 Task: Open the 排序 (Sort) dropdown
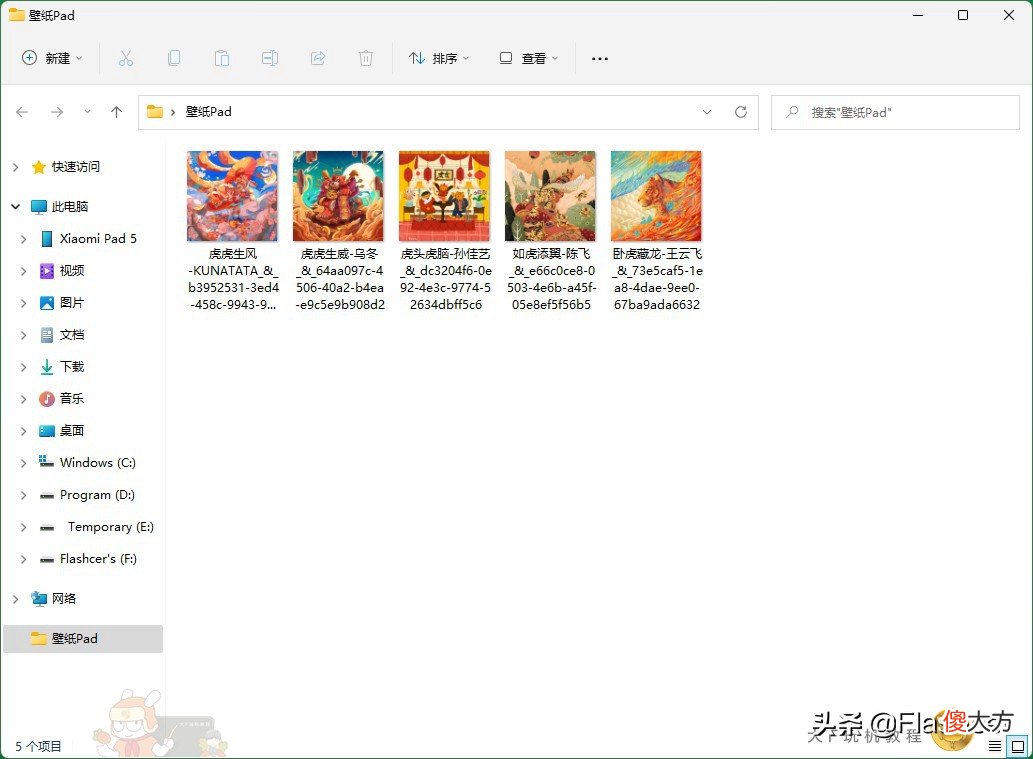point(439,58)
